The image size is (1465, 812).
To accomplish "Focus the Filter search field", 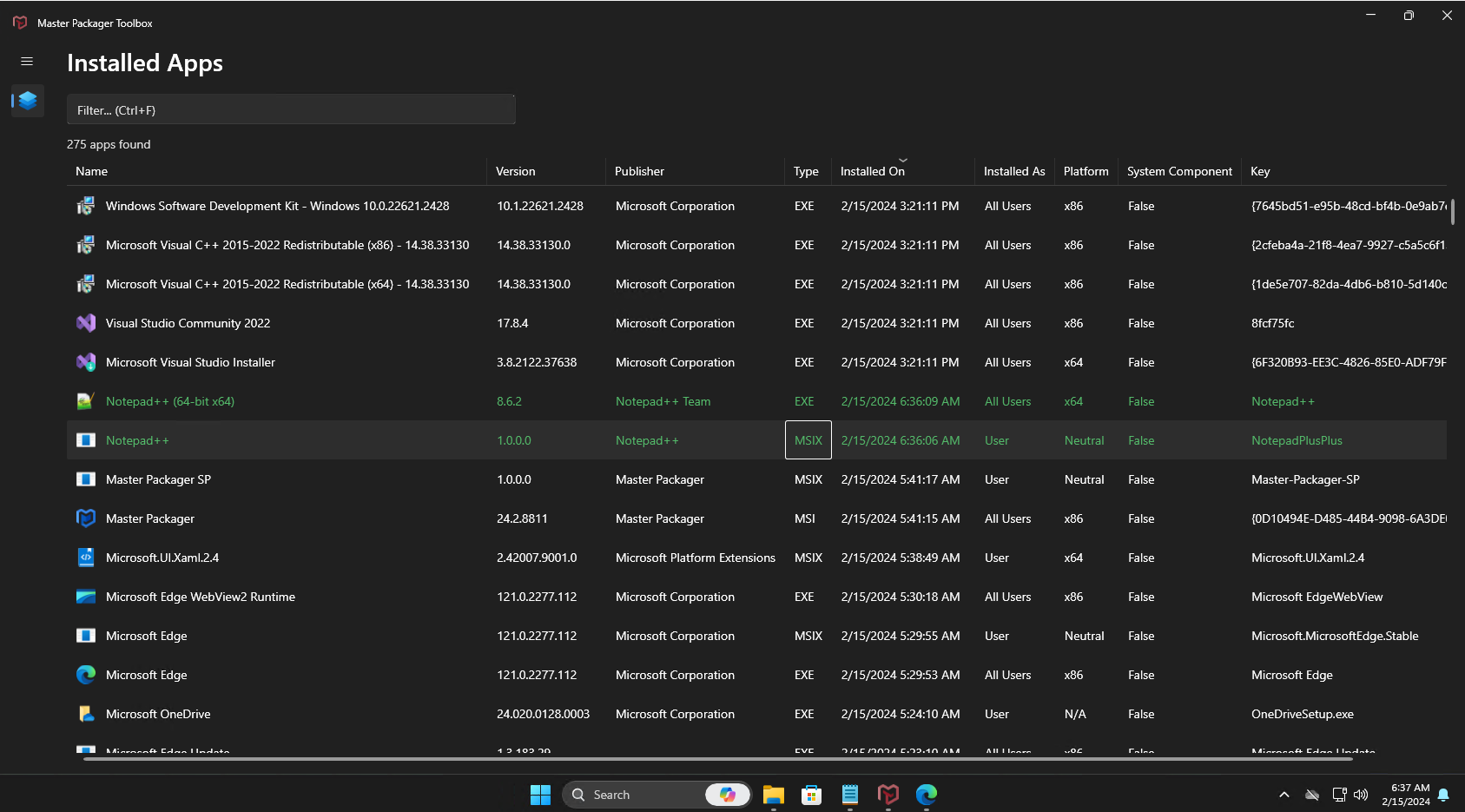I will pos(291,109).
